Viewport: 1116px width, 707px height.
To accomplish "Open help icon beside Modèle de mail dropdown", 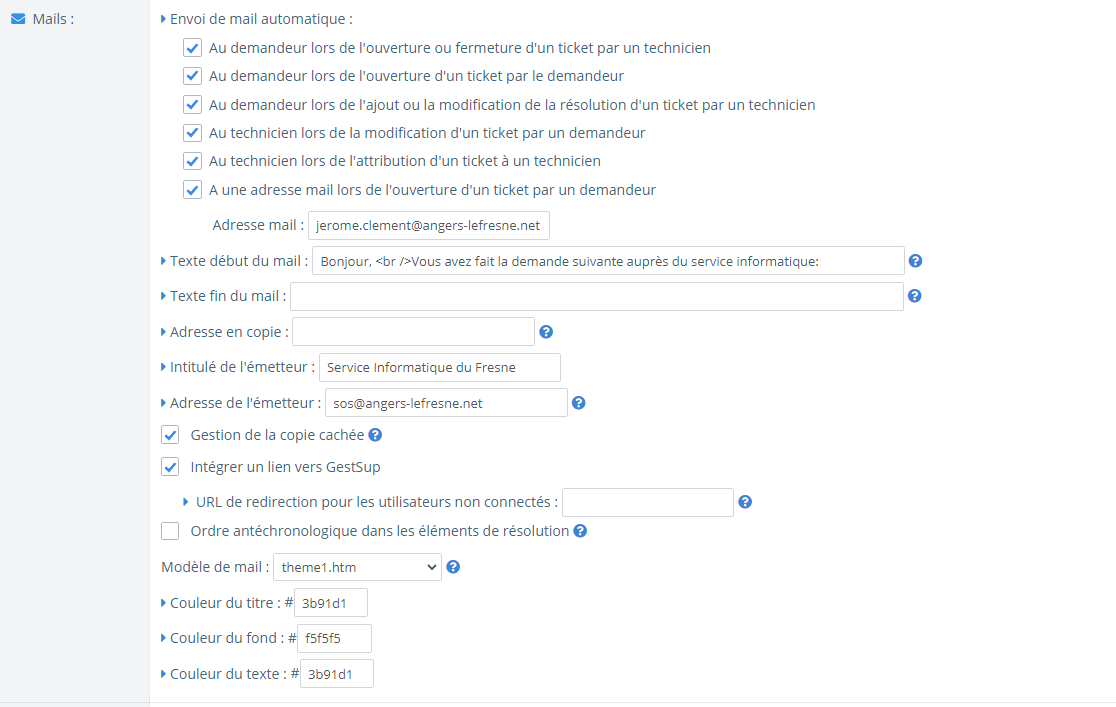I will tap(453, 567).
